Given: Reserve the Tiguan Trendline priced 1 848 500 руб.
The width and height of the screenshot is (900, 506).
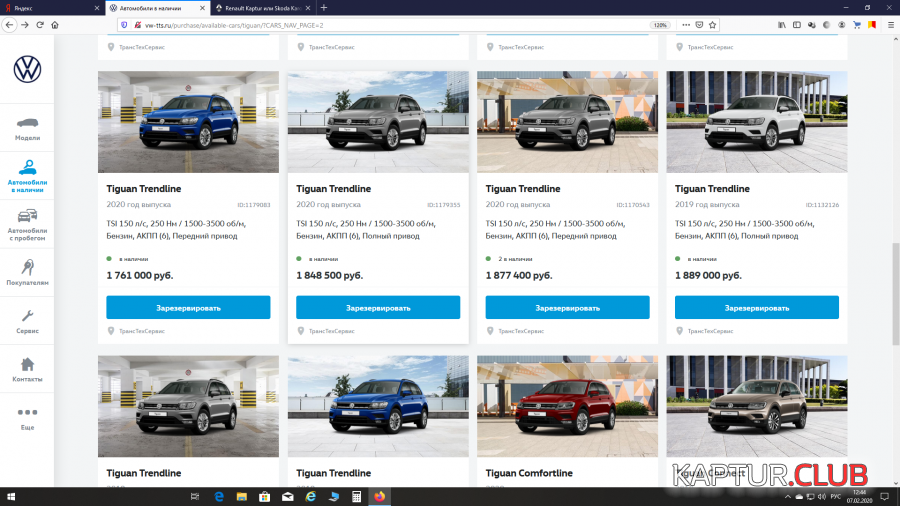Looking at the screenshot, I should pos(377,307).
